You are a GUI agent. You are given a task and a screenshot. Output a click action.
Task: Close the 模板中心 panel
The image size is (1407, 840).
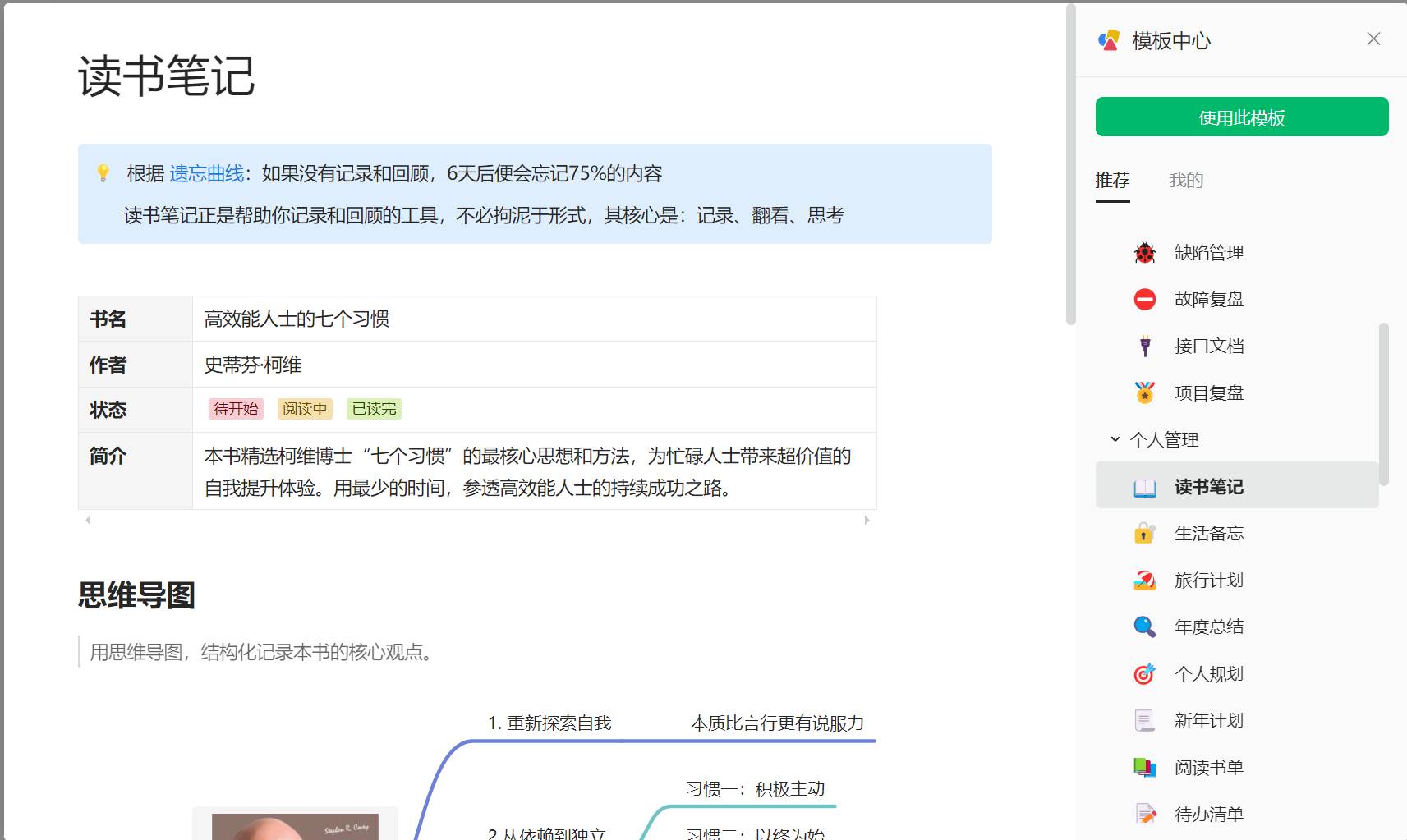[1373, 39]
